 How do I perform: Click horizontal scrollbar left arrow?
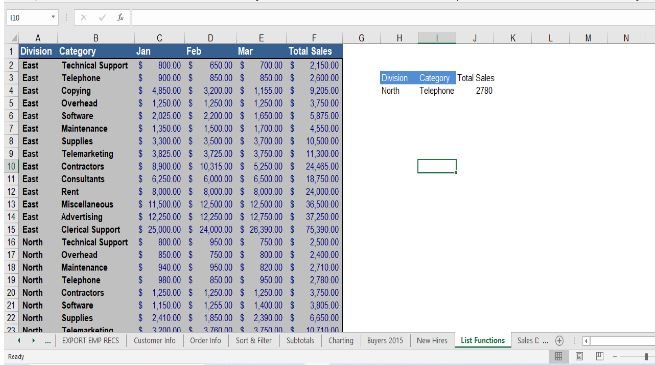(x=586, y=341)
